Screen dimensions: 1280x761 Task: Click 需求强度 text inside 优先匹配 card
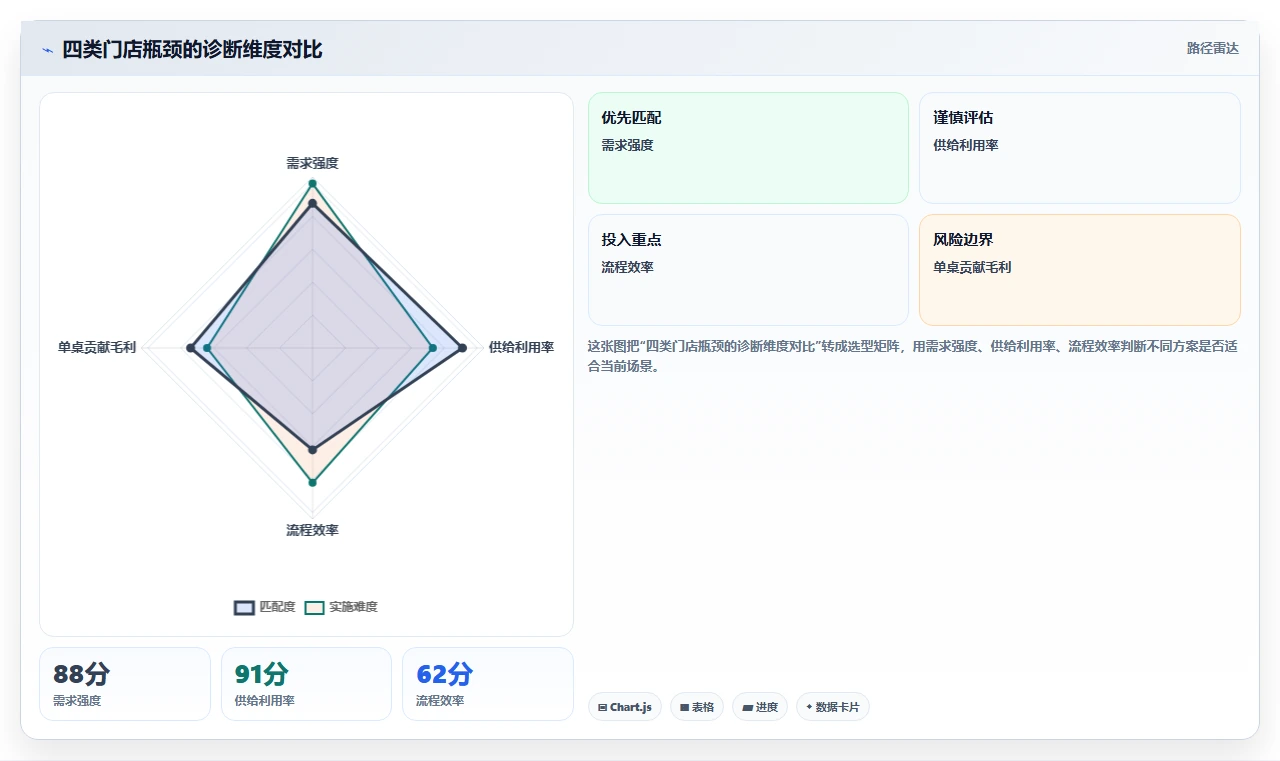pos(627,145)
